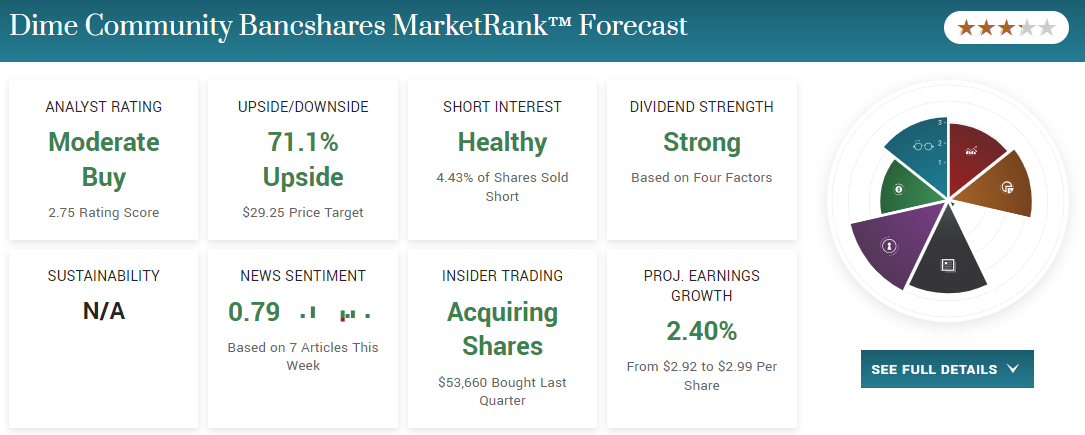Click the newspaper icon in the dark gray segment
Screen dimensions: 1085x435
pyautogui.click(x=948, y=265)
